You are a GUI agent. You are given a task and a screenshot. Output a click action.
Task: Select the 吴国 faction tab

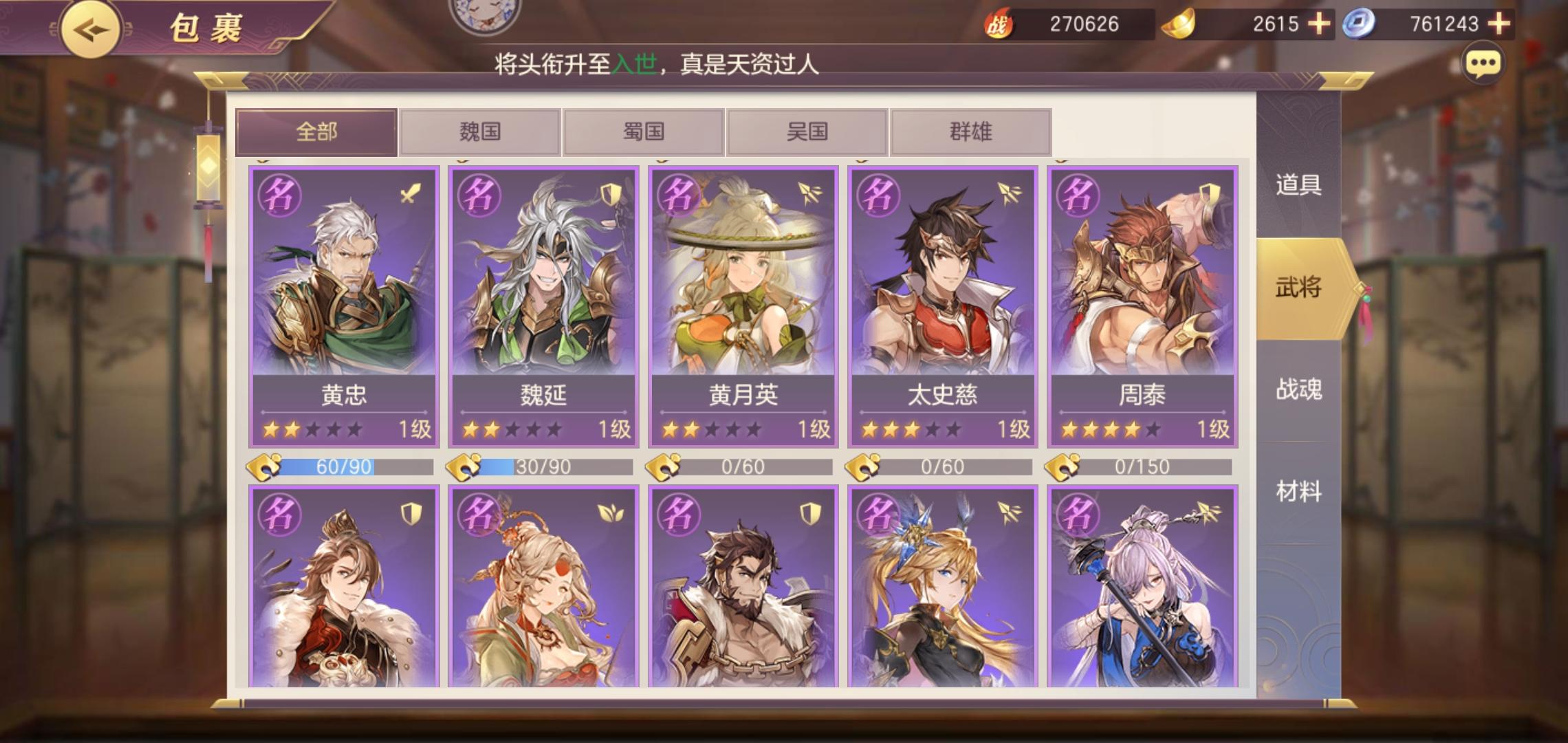click(x=807, y=131)
